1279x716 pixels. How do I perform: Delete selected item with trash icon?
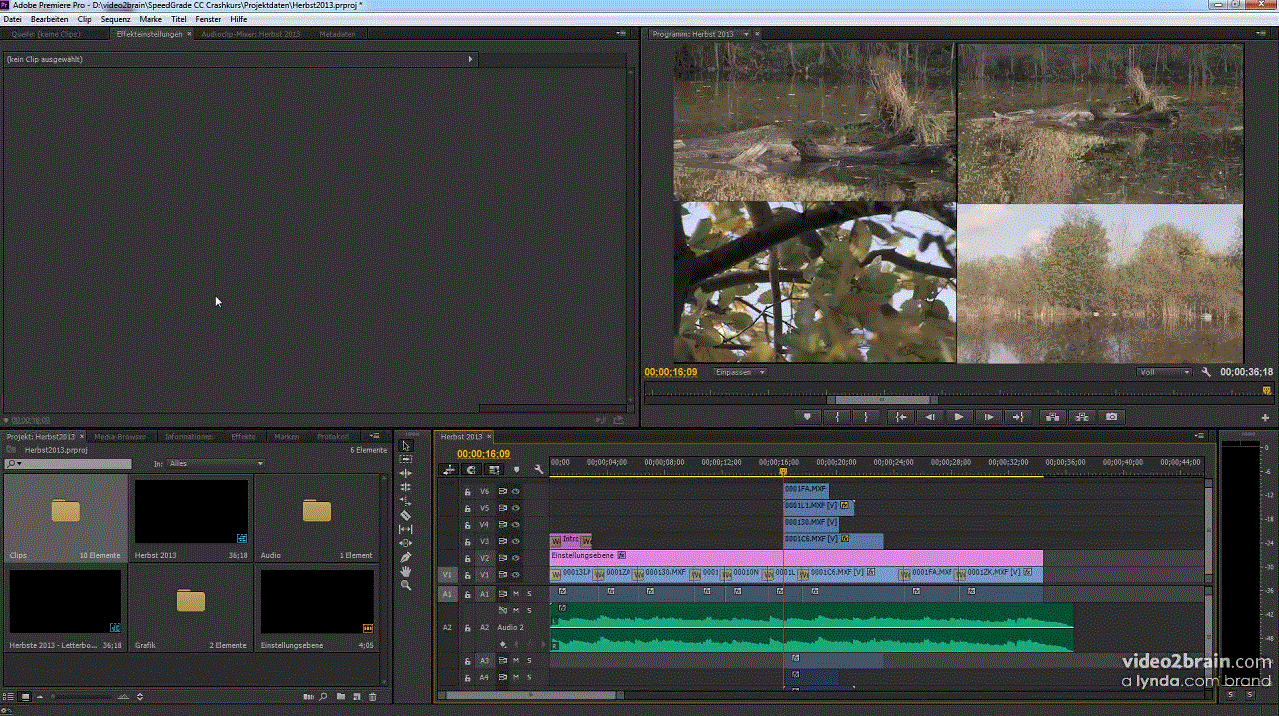tap(373, 696)
